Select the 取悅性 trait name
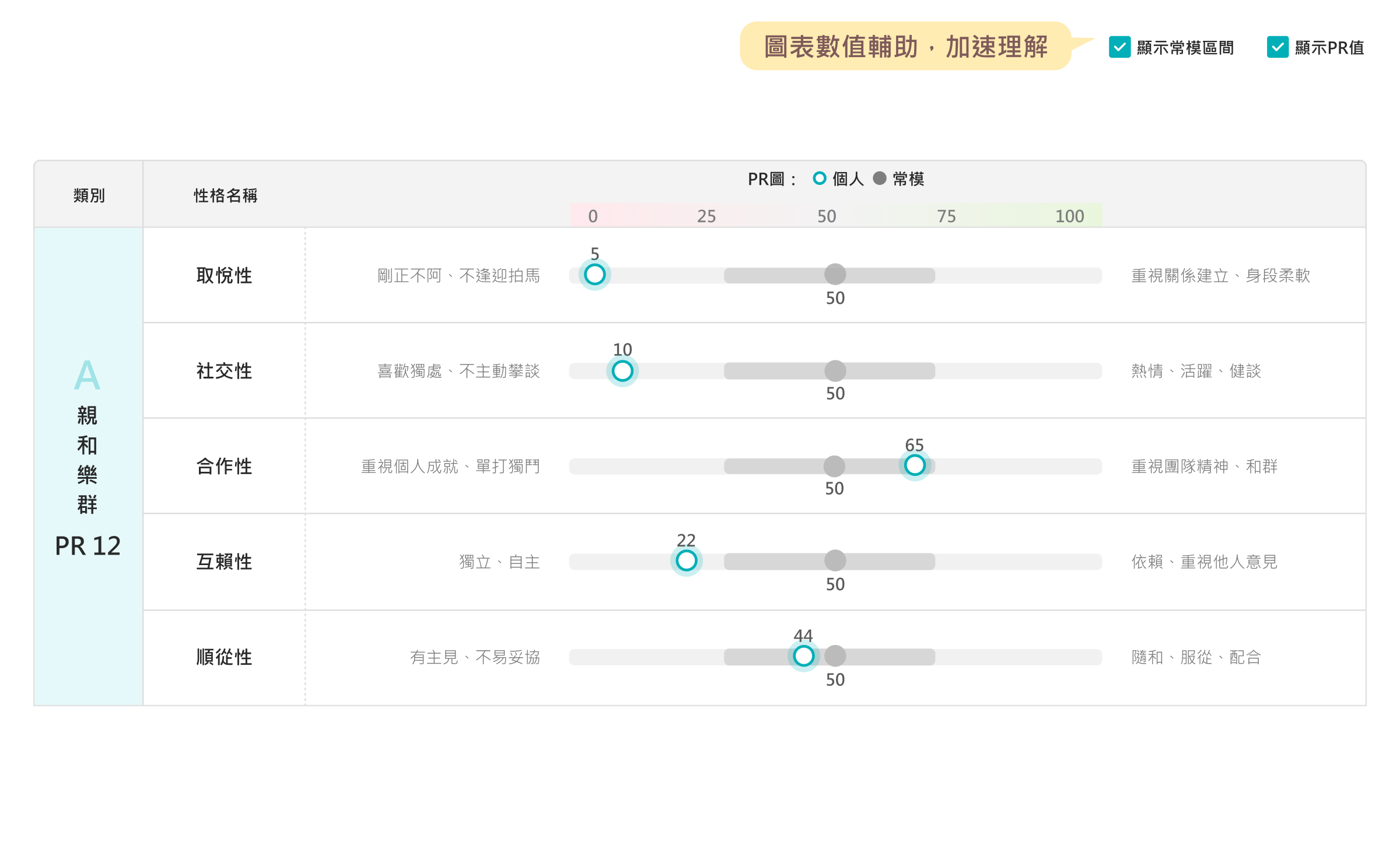The image size is (1400, 866). [x=224, y=275]
